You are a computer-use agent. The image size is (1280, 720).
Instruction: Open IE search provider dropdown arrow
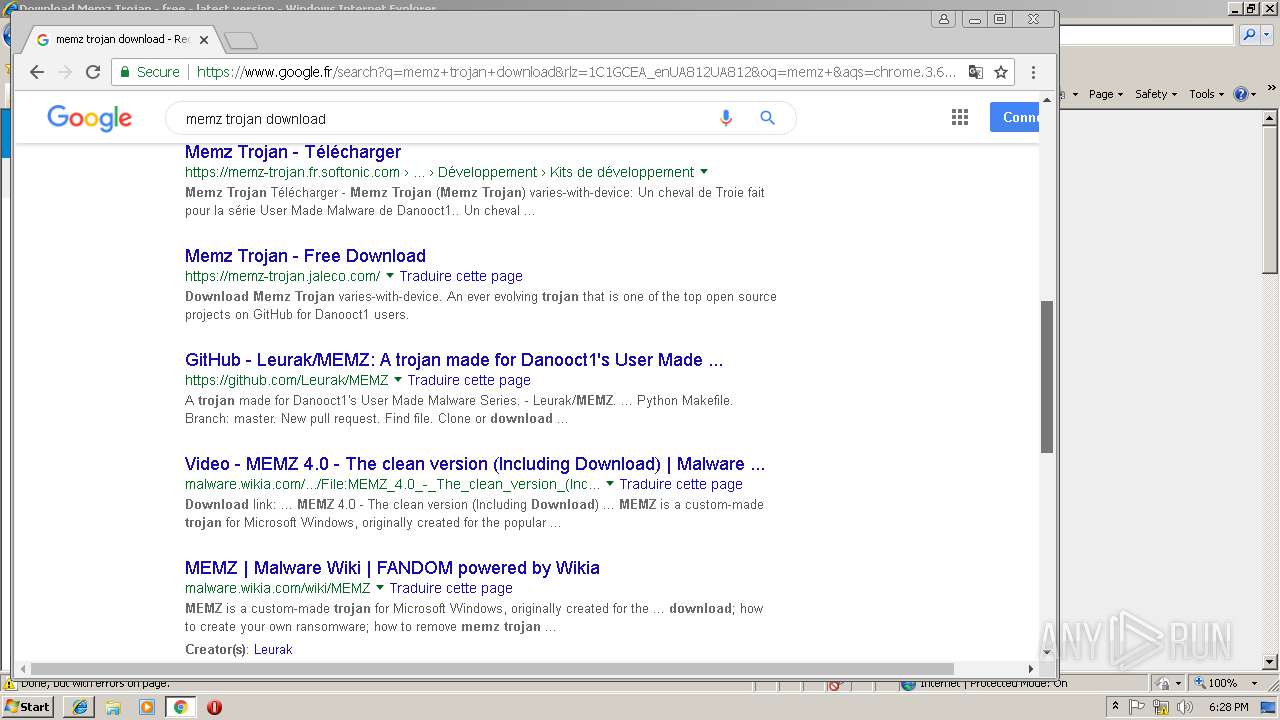[1266, 35]
